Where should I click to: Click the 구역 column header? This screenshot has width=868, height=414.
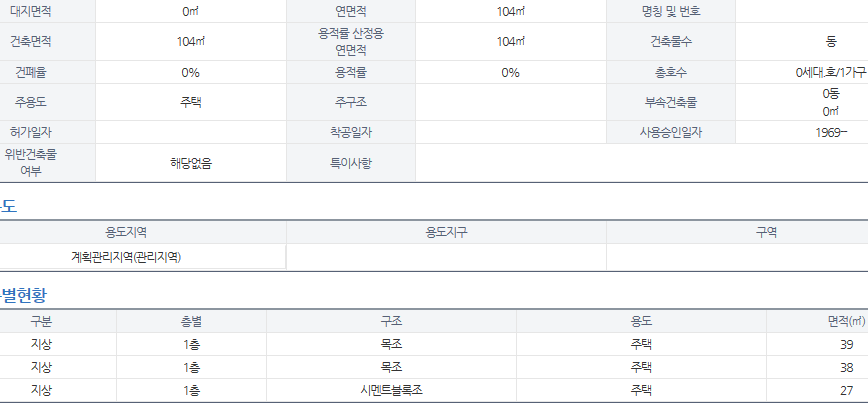tap(767, 232)
